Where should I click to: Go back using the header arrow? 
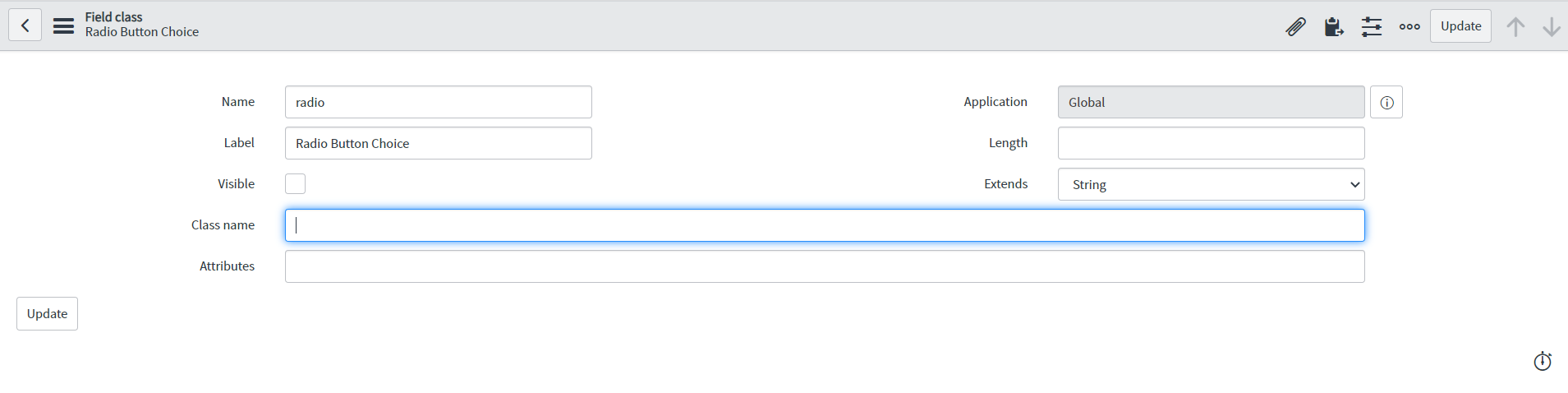click(x=25, y=25)
